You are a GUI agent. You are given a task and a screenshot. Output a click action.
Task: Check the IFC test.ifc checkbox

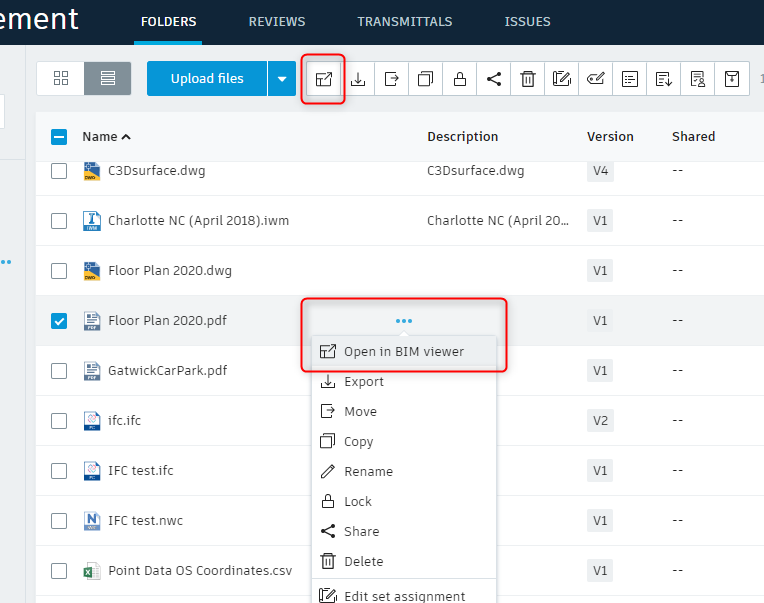click(x=59, y=471)
